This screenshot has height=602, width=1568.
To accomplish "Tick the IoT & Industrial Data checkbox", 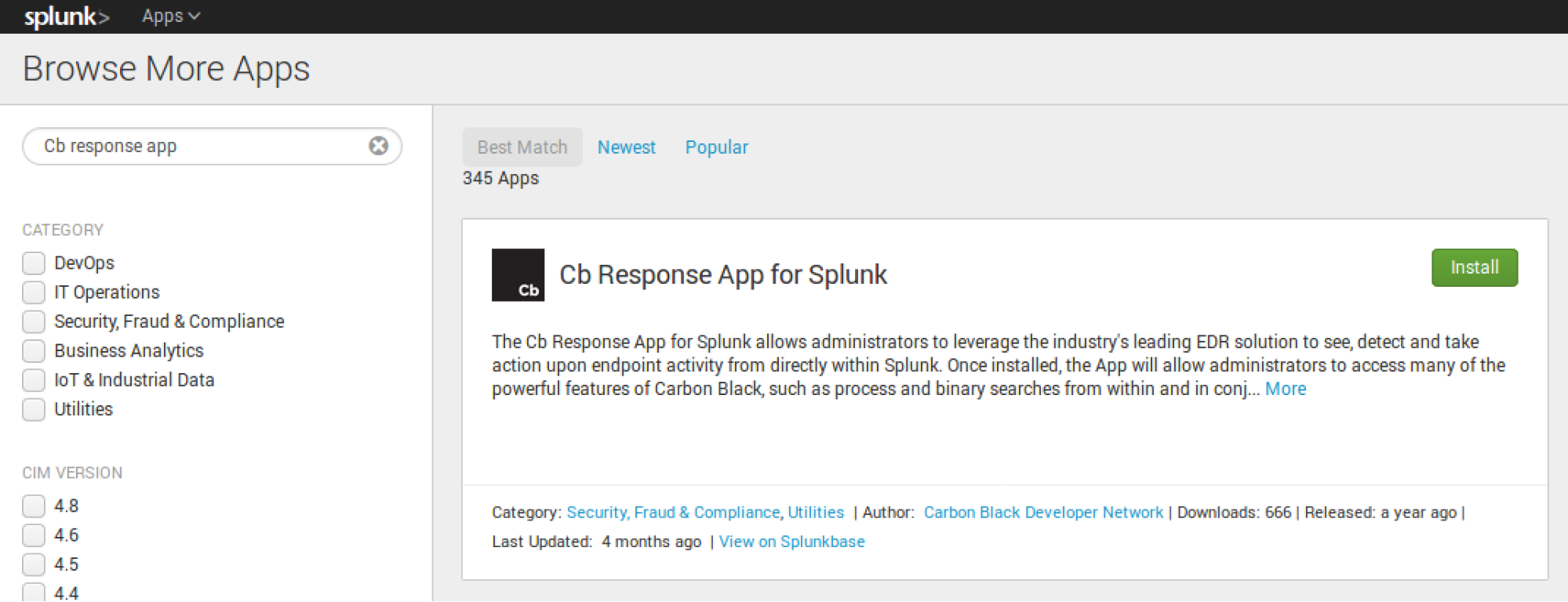I will click(x=34, y=380).
